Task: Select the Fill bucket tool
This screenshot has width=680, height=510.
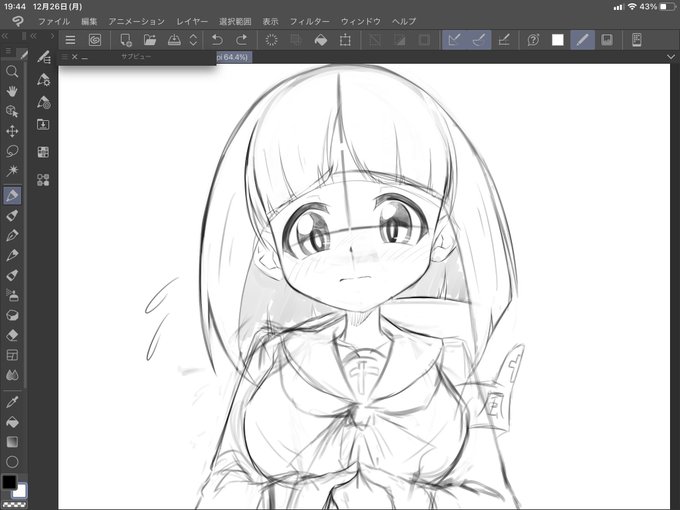Action: coord(12,422)
